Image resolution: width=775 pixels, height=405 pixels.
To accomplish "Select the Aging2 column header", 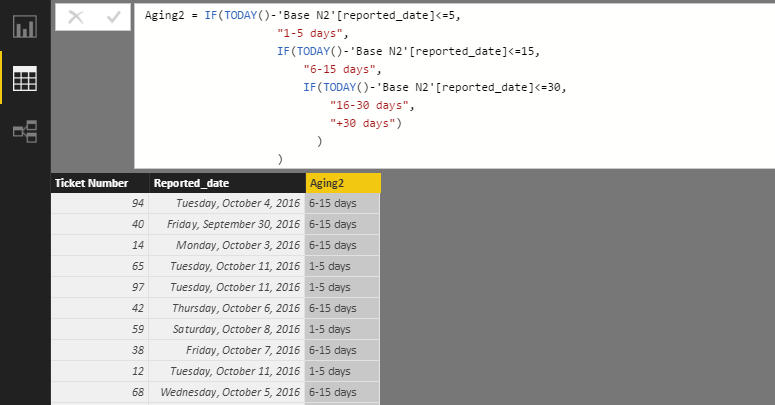I will click(344, 183).
